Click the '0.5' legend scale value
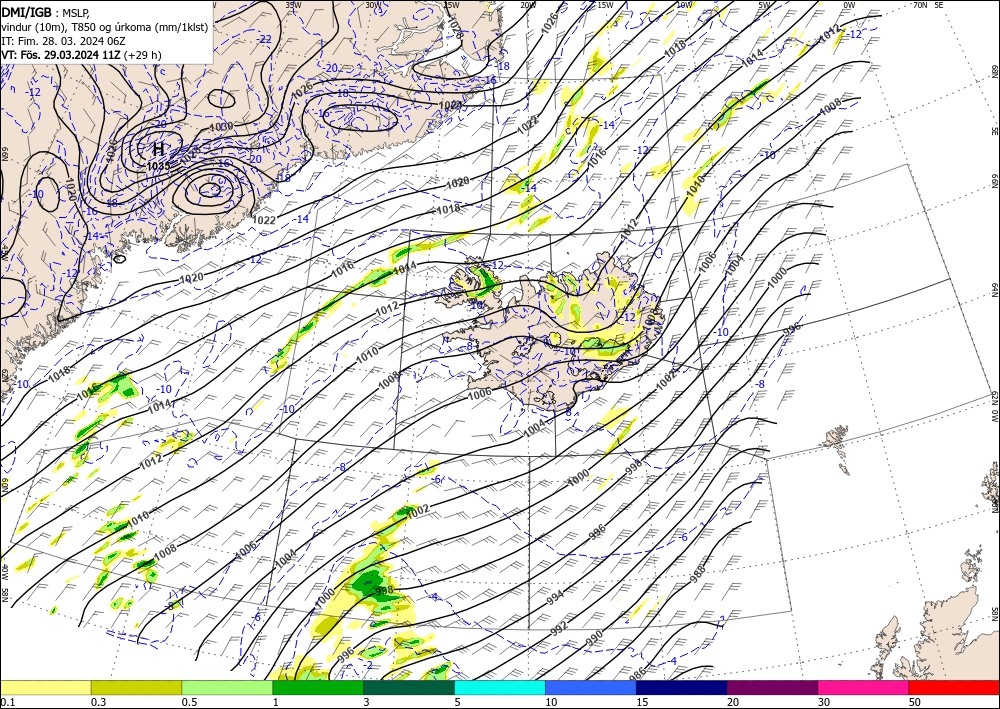Image resolution: width=1000 pixels, height=709 pixels. click(189, 702)
